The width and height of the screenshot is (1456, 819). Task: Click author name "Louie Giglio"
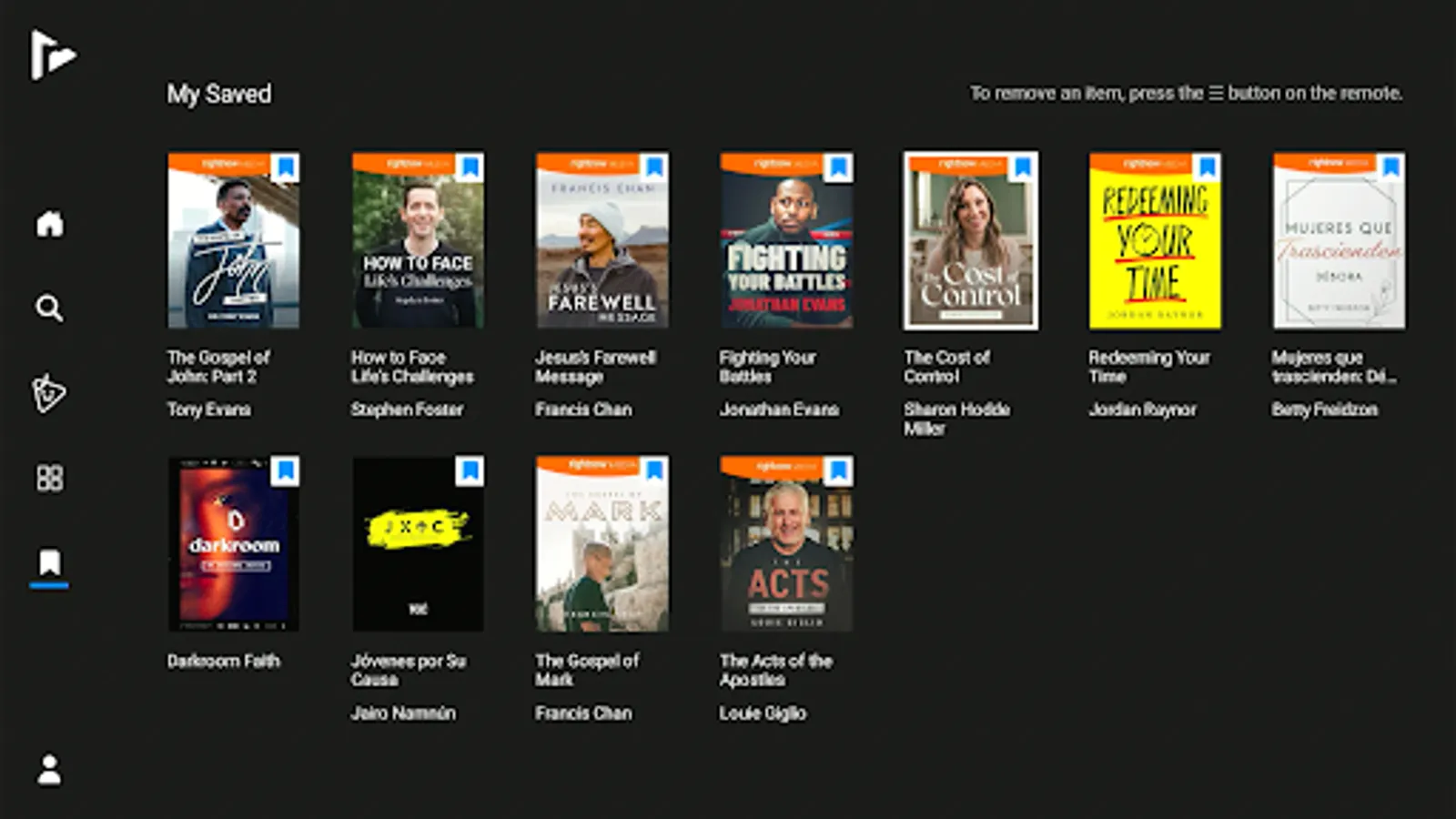pyautogui.click(x=763, y=713)
